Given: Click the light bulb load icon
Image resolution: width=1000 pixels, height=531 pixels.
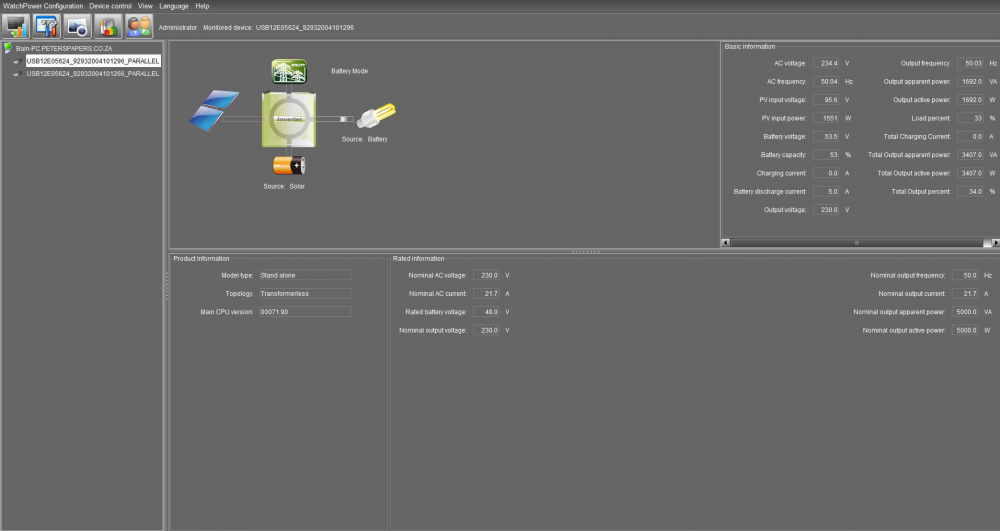Looking at the screenshot, I should [x=376, y=116].
